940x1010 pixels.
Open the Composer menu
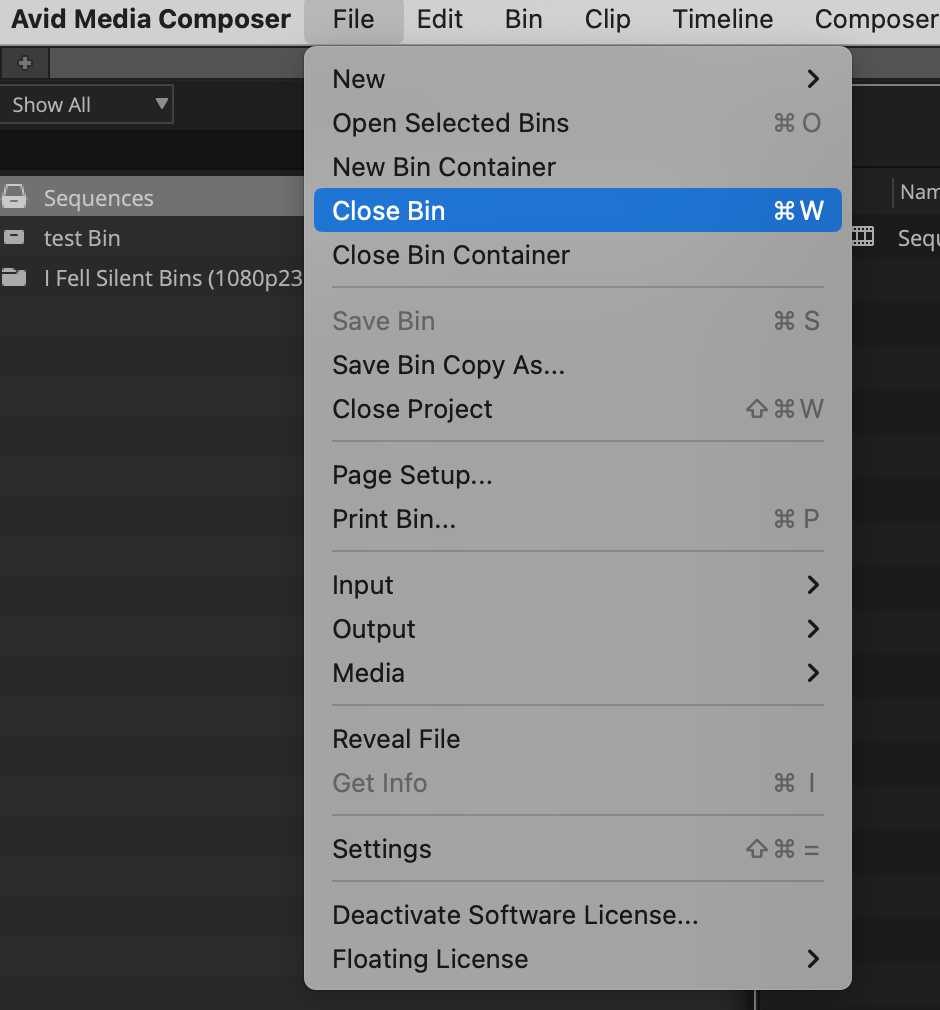click(x=876, y=19)
